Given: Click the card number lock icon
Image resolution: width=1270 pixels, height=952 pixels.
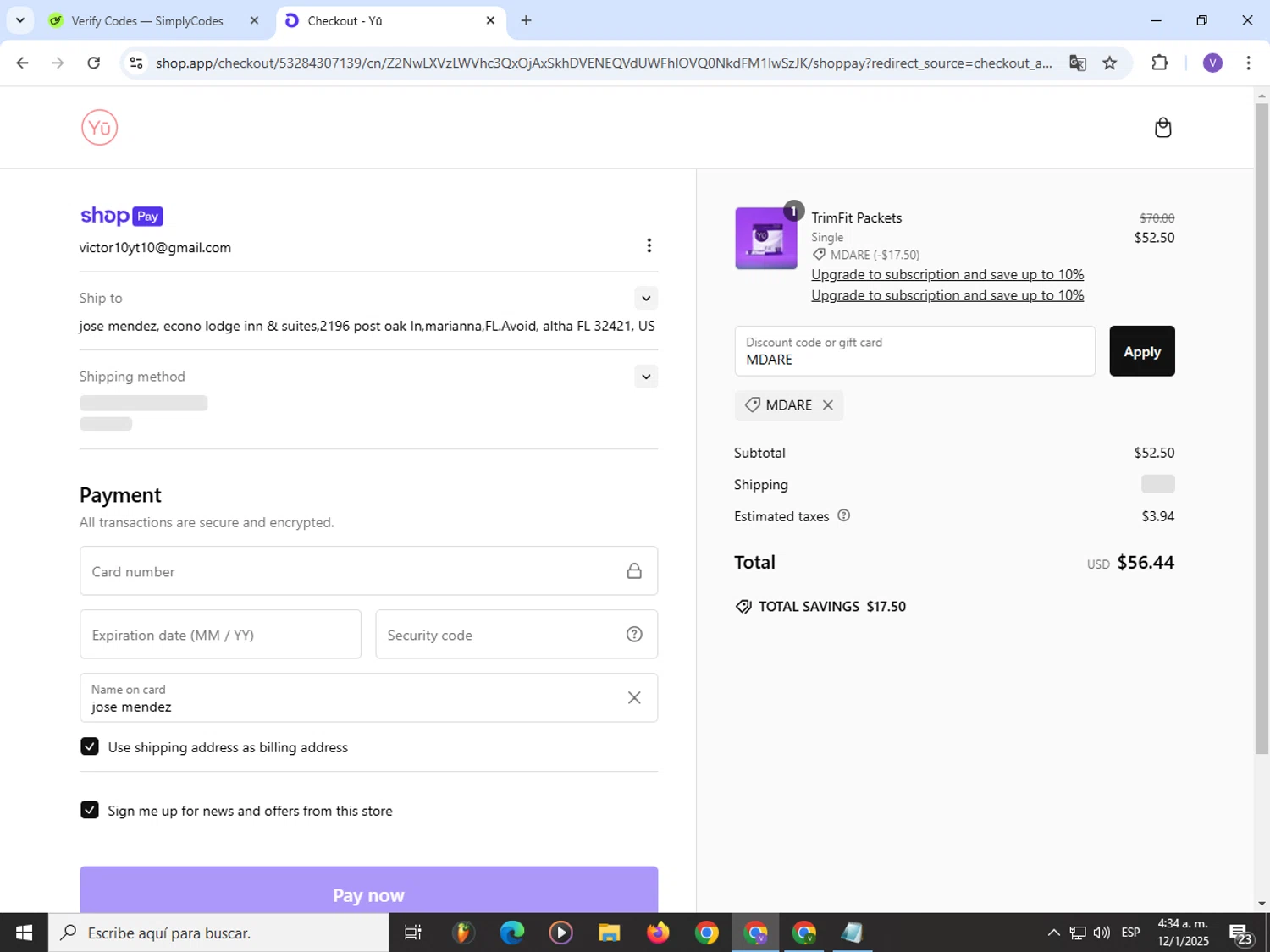Looking at the screenshot, I should pyautogui.click(x=633, y=571).
